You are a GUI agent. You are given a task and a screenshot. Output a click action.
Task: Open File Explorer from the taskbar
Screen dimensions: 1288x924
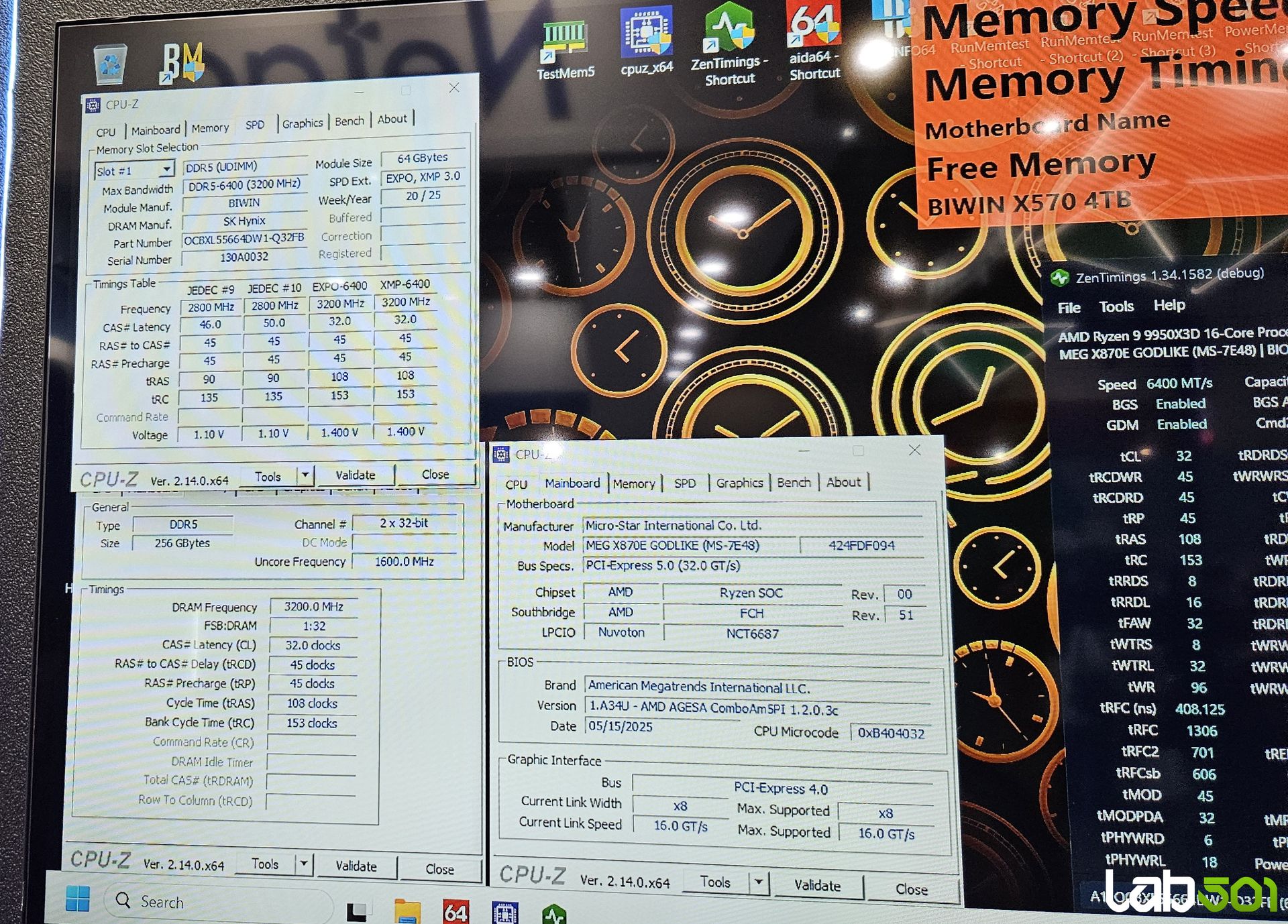(x=407, y=912)
